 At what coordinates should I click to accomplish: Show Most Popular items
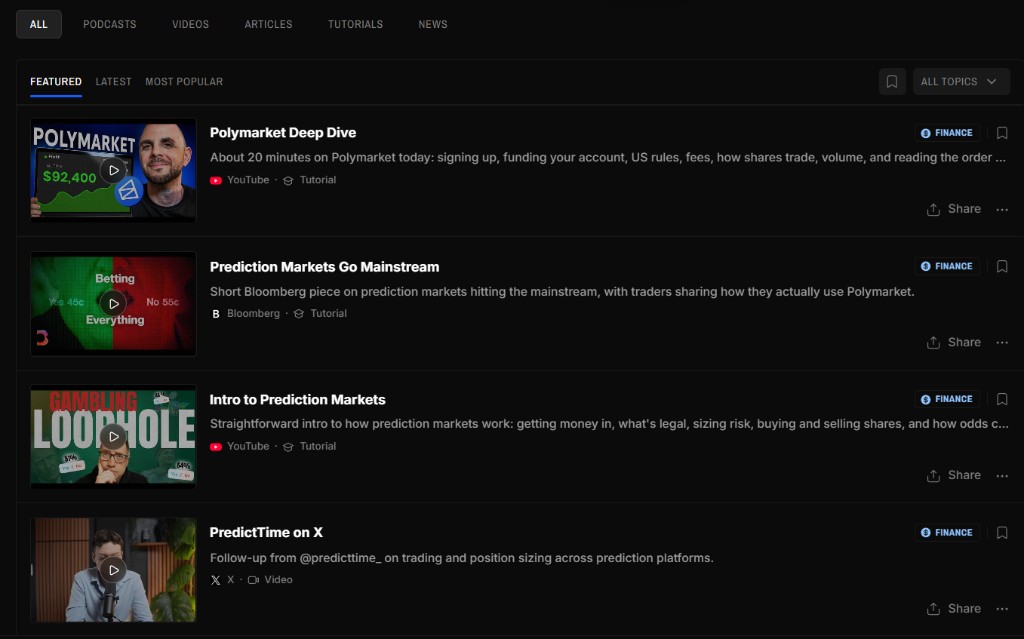click(x=184, y=82)
